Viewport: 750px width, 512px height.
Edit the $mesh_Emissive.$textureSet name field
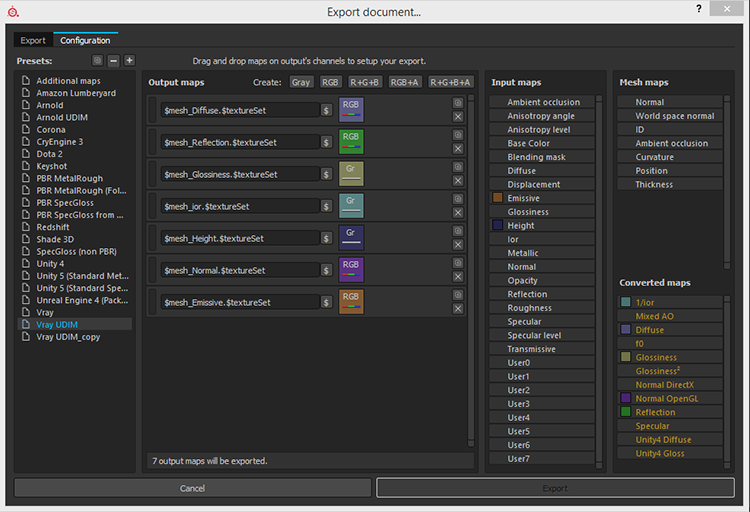tap(240, 303)
